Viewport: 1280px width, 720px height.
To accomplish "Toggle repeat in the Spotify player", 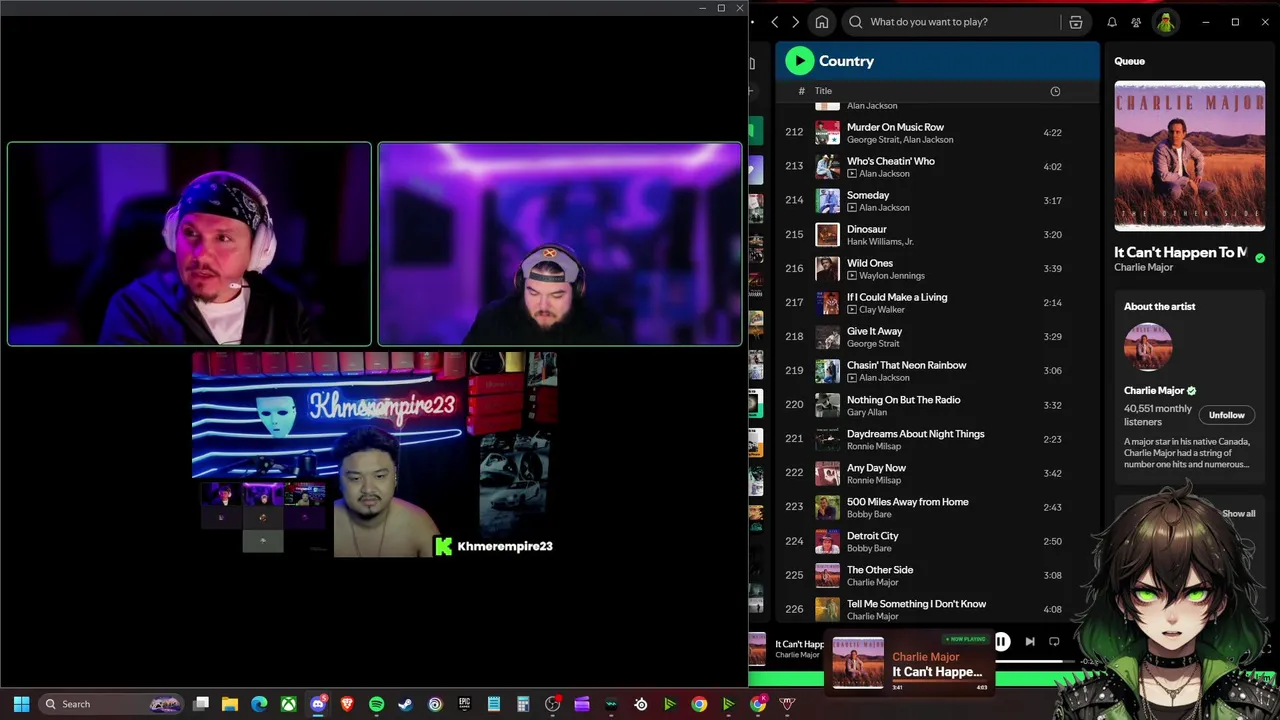I will pyautogui.click(x=1054, y=642).
